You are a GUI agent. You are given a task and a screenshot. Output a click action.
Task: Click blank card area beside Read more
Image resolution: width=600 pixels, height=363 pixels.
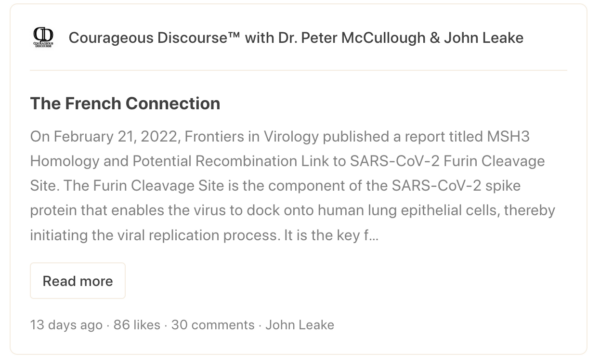344,281
